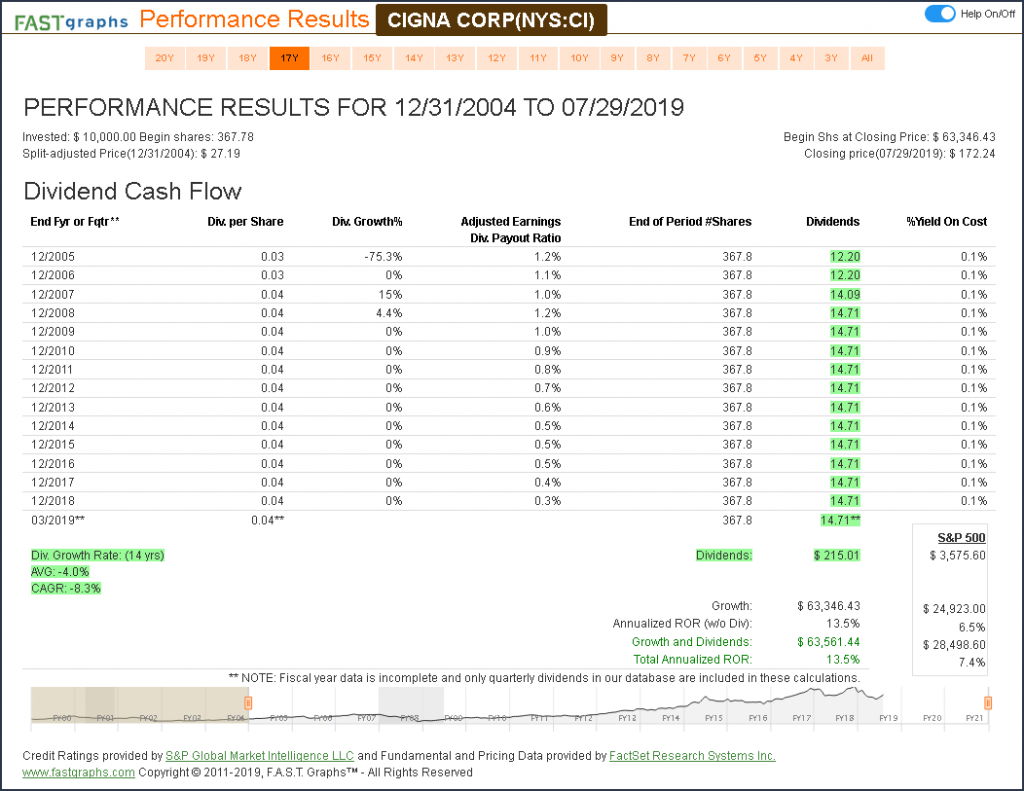This screenshot has width=1024, height=791.
Task: Open the 11Y period tab
Action: [538, 58]
